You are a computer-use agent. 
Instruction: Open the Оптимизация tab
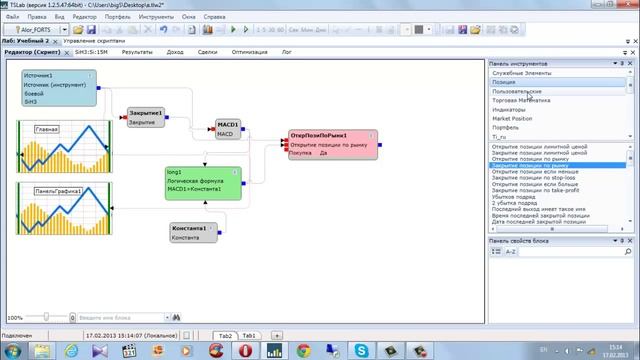[x=249, y=52]
